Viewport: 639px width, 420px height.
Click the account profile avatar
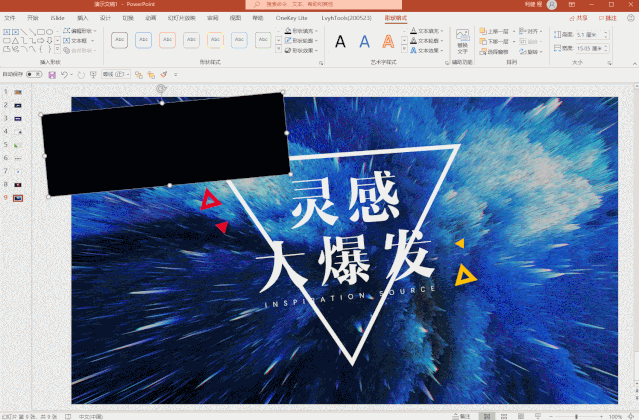click(x=552, y=4)
